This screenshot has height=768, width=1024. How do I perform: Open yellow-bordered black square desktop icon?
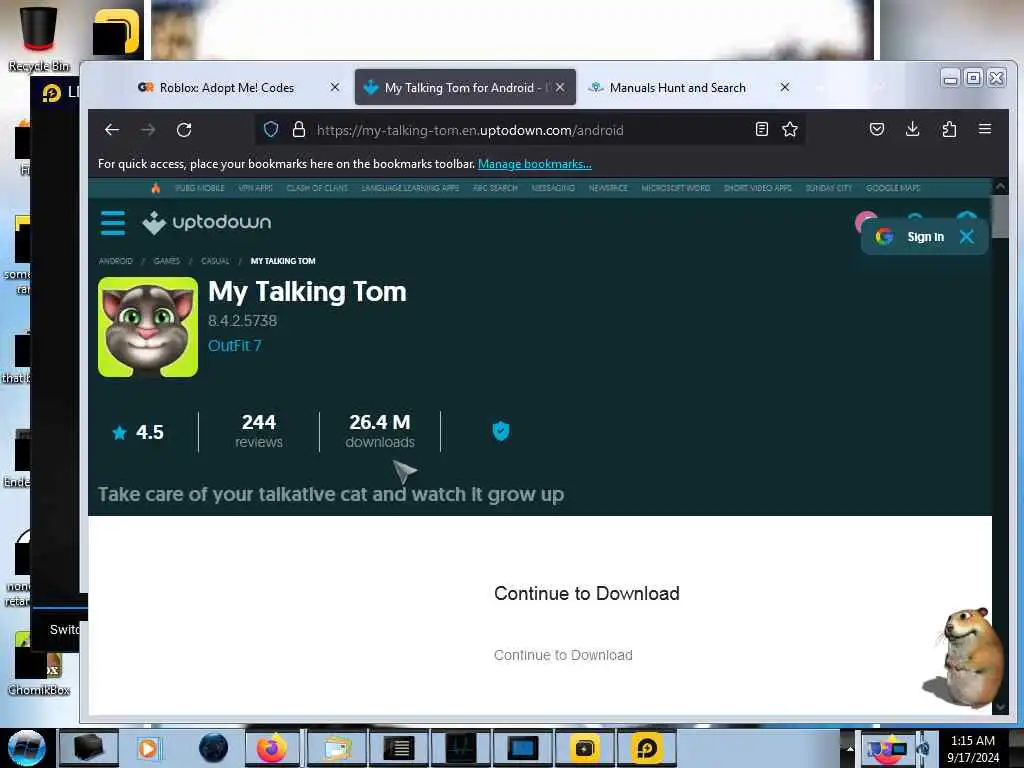tap(116, 32)
